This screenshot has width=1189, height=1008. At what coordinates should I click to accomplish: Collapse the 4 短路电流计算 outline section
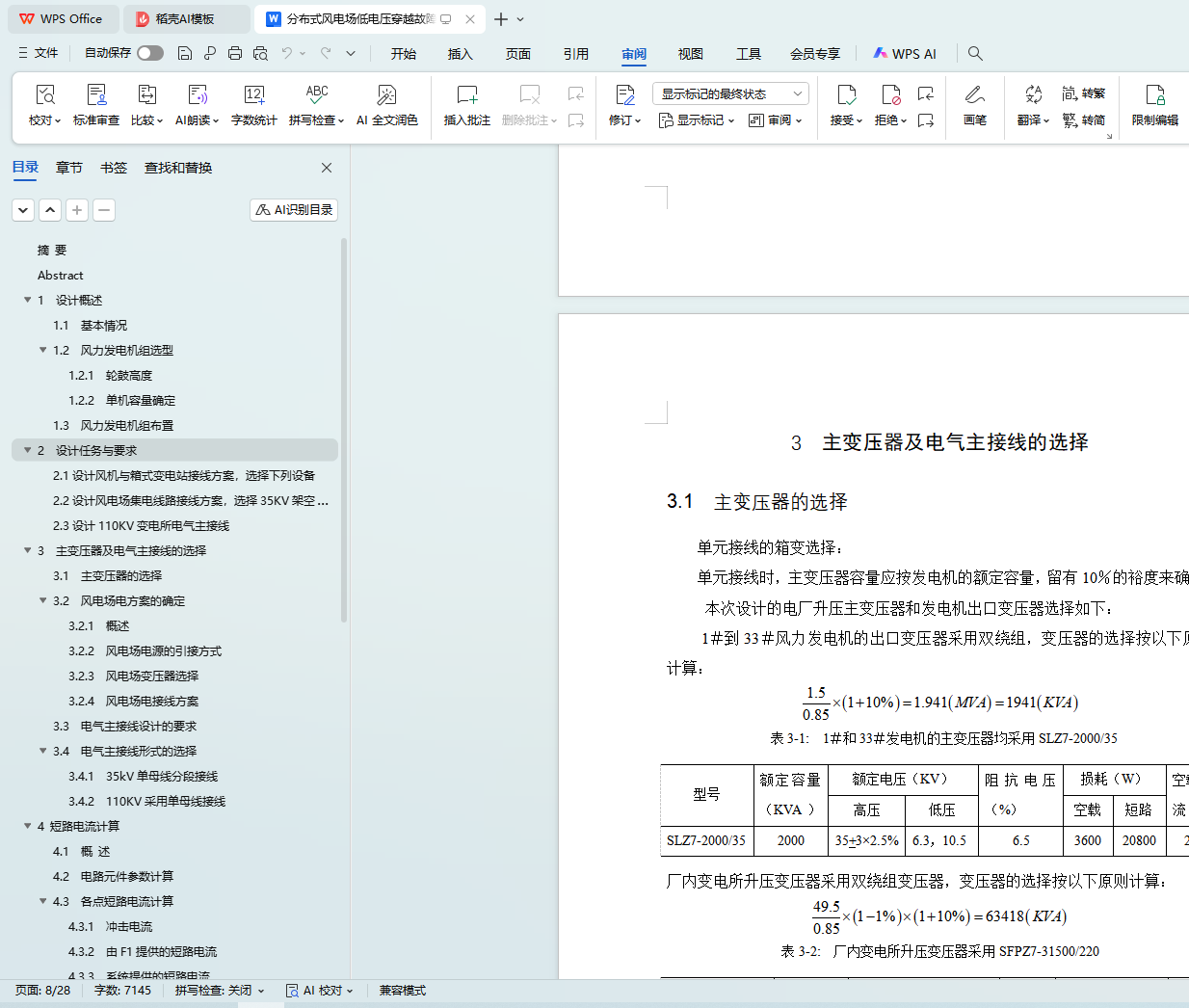[x=27, y=826]
